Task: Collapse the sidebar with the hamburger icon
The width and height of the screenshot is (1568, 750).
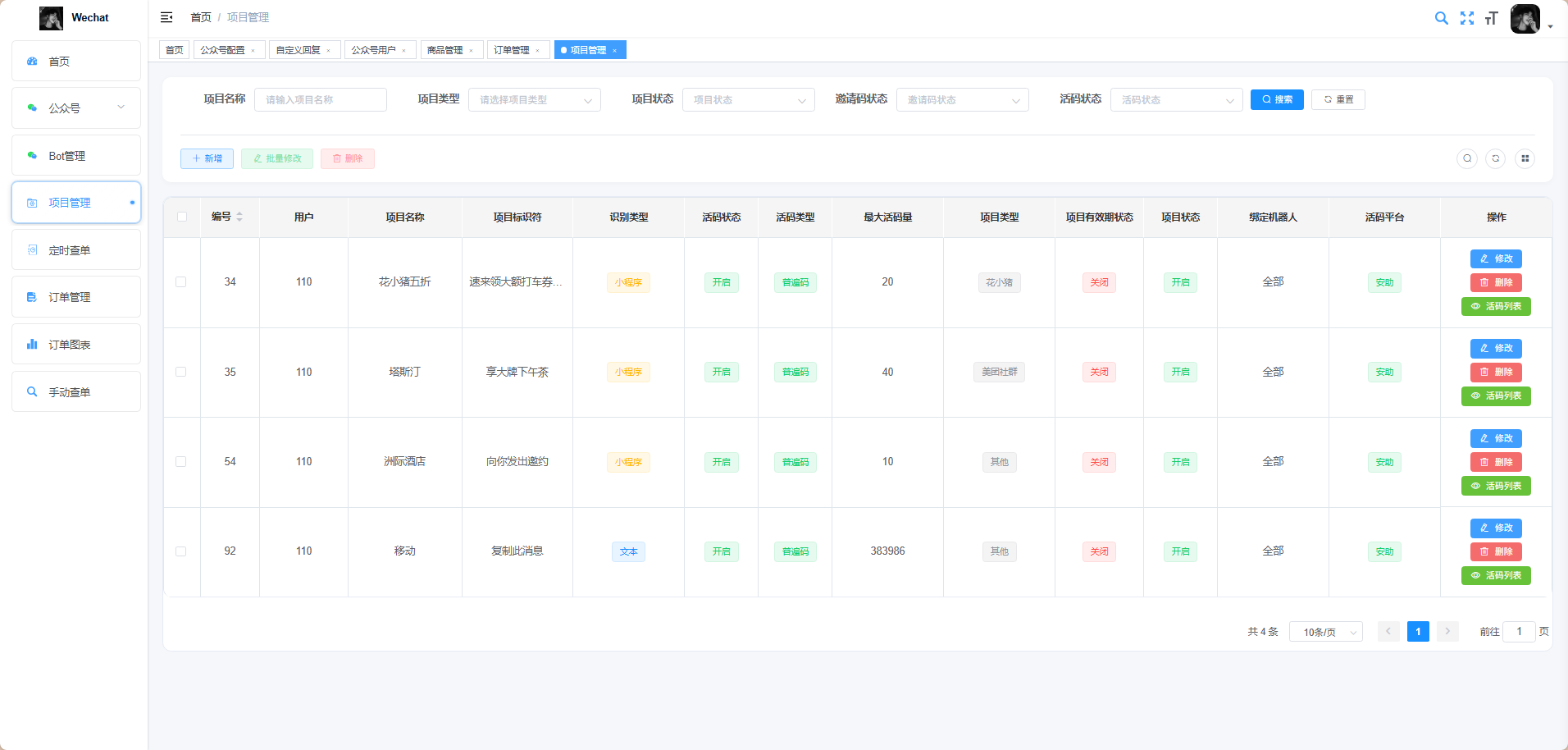Action: click(166, 17)
